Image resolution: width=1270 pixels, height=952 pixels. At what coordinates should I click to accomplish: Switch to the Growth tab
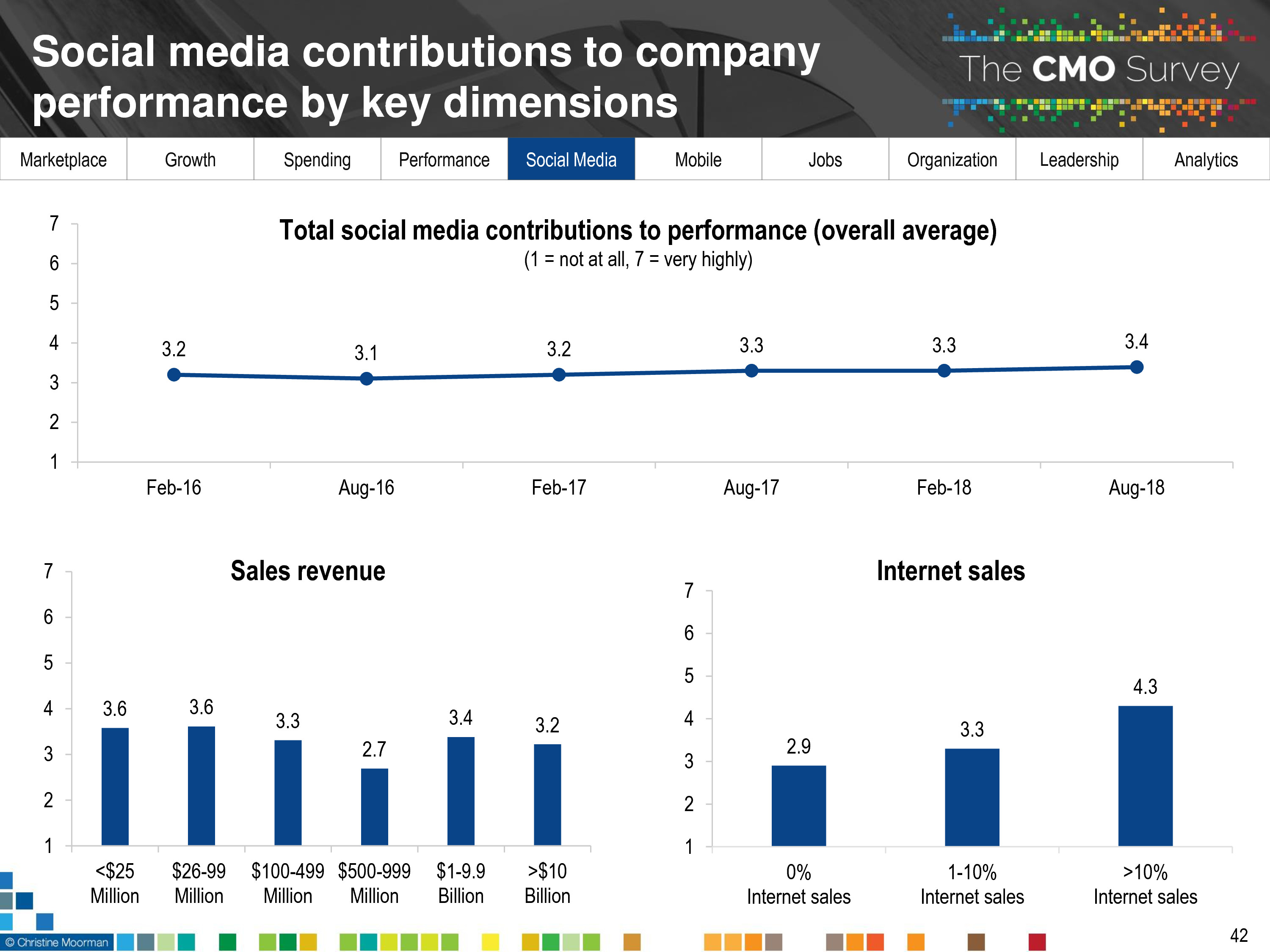click(x=190, y=159)
